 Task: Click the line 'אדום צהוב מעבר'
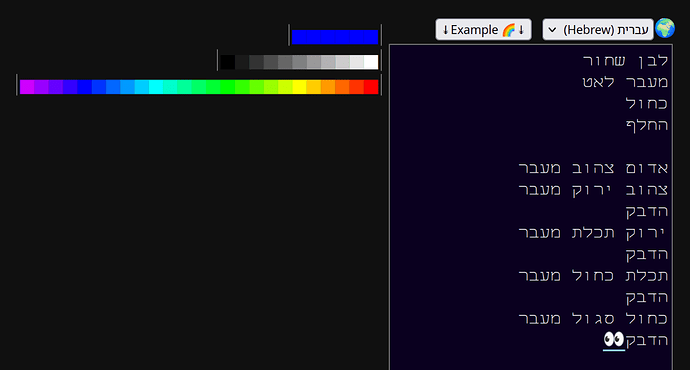pos(593,168)
